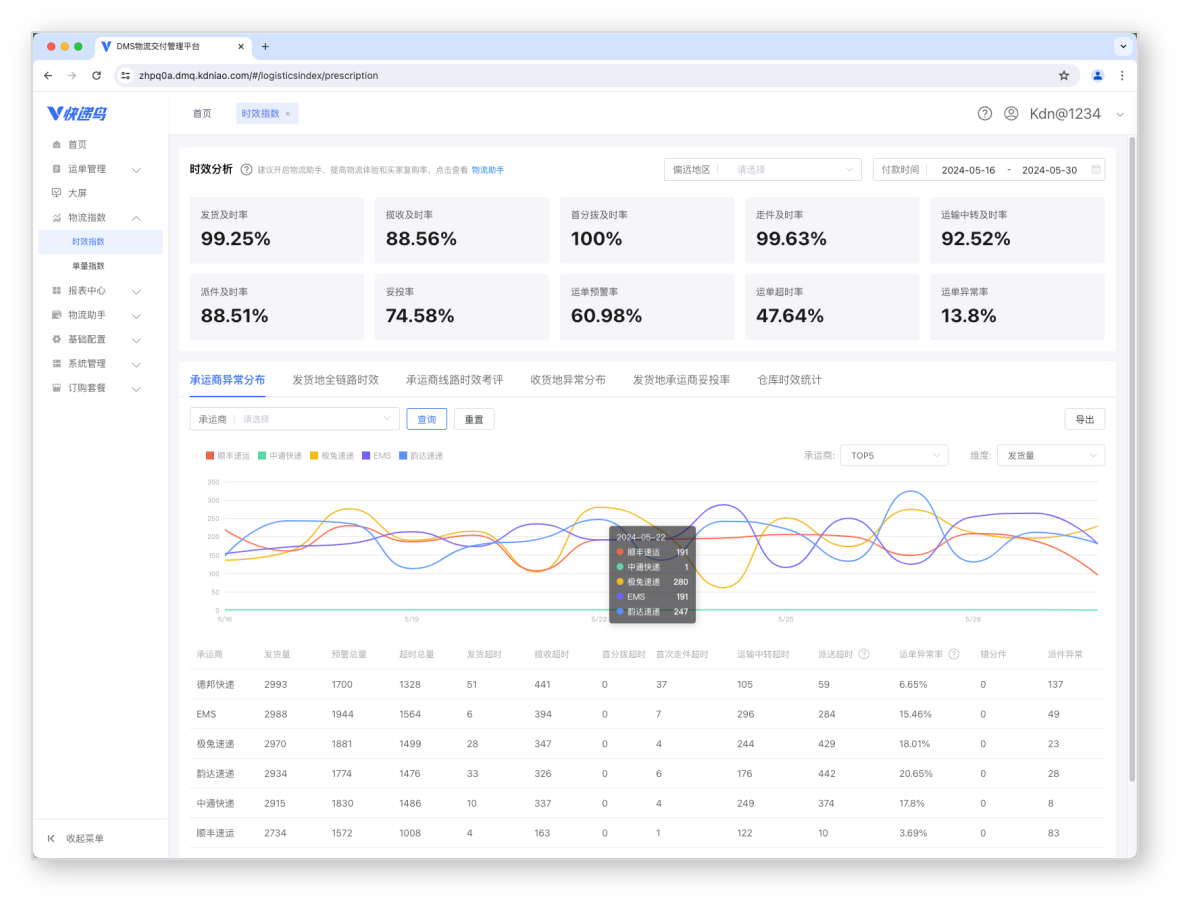This screenshot has height=904, width=1183.
Task: Open the 仓库时效统计 tab
Action: pyautogui.click(x=789, y=380)
